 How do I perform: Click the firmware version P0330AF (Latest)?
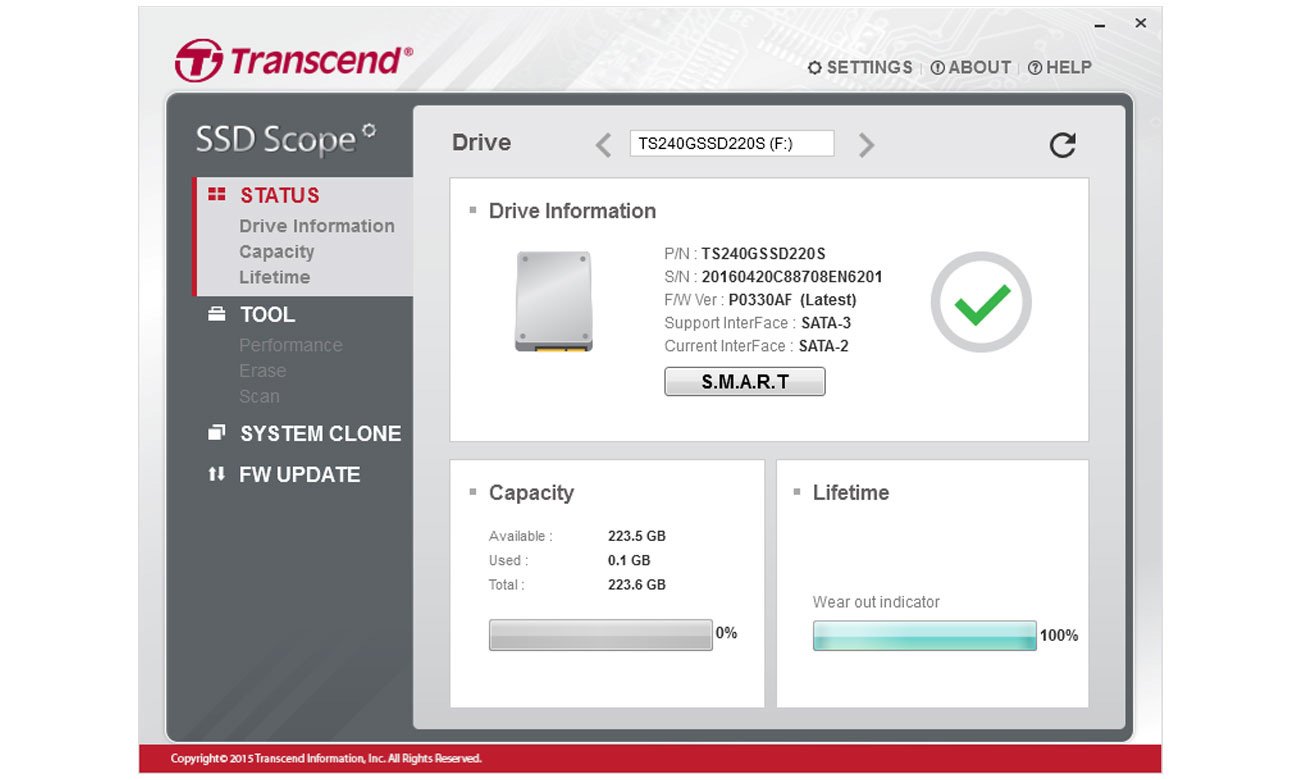pos(792,300)
